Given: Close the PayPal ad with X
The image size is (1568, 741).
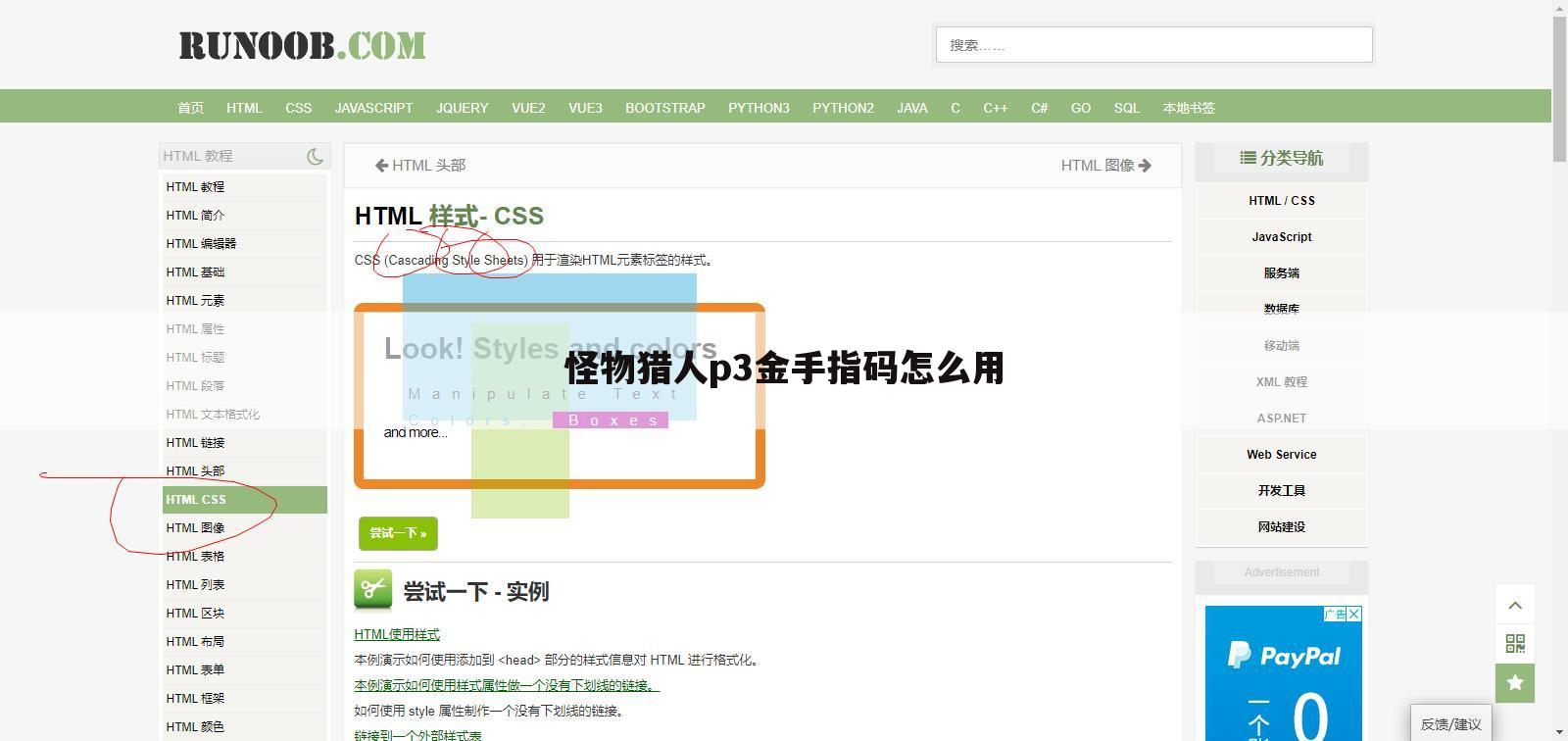Looking at the screenshot, I should coord(1354,615).
